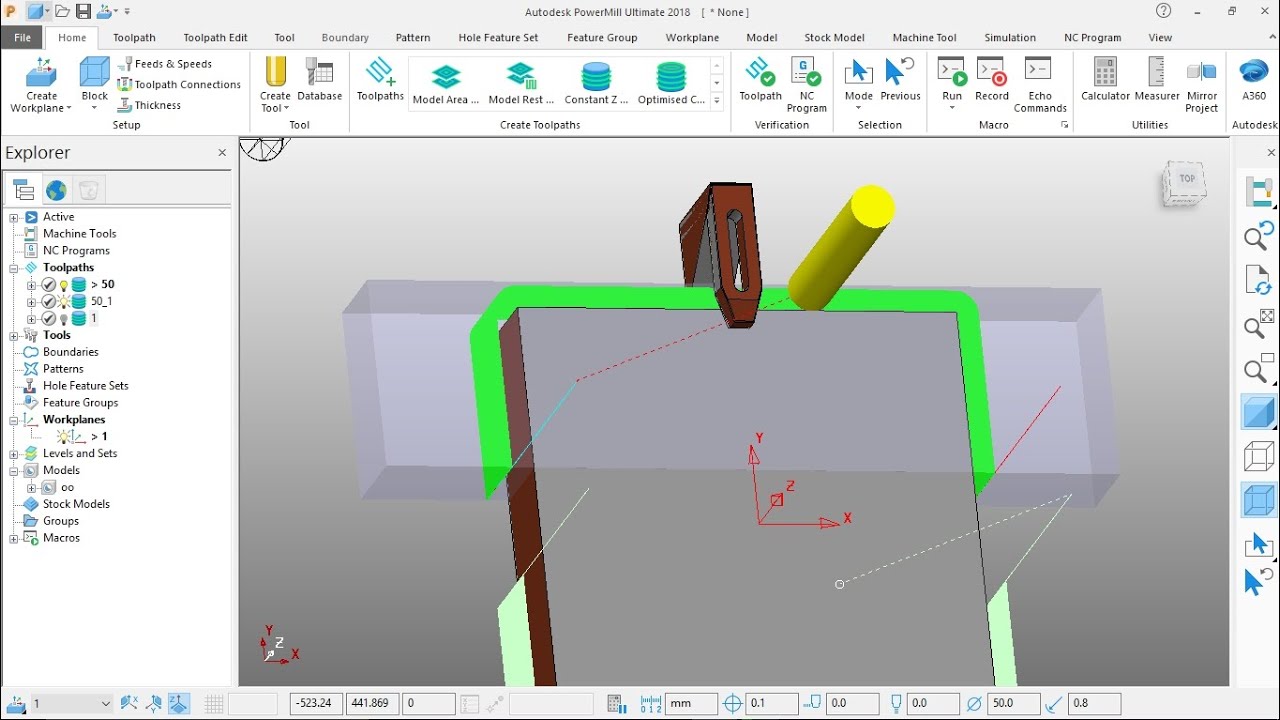The width and height of the screenshot is (1280, 720).
Task: Expand Levels and Sets node
Action: (14, 454)
